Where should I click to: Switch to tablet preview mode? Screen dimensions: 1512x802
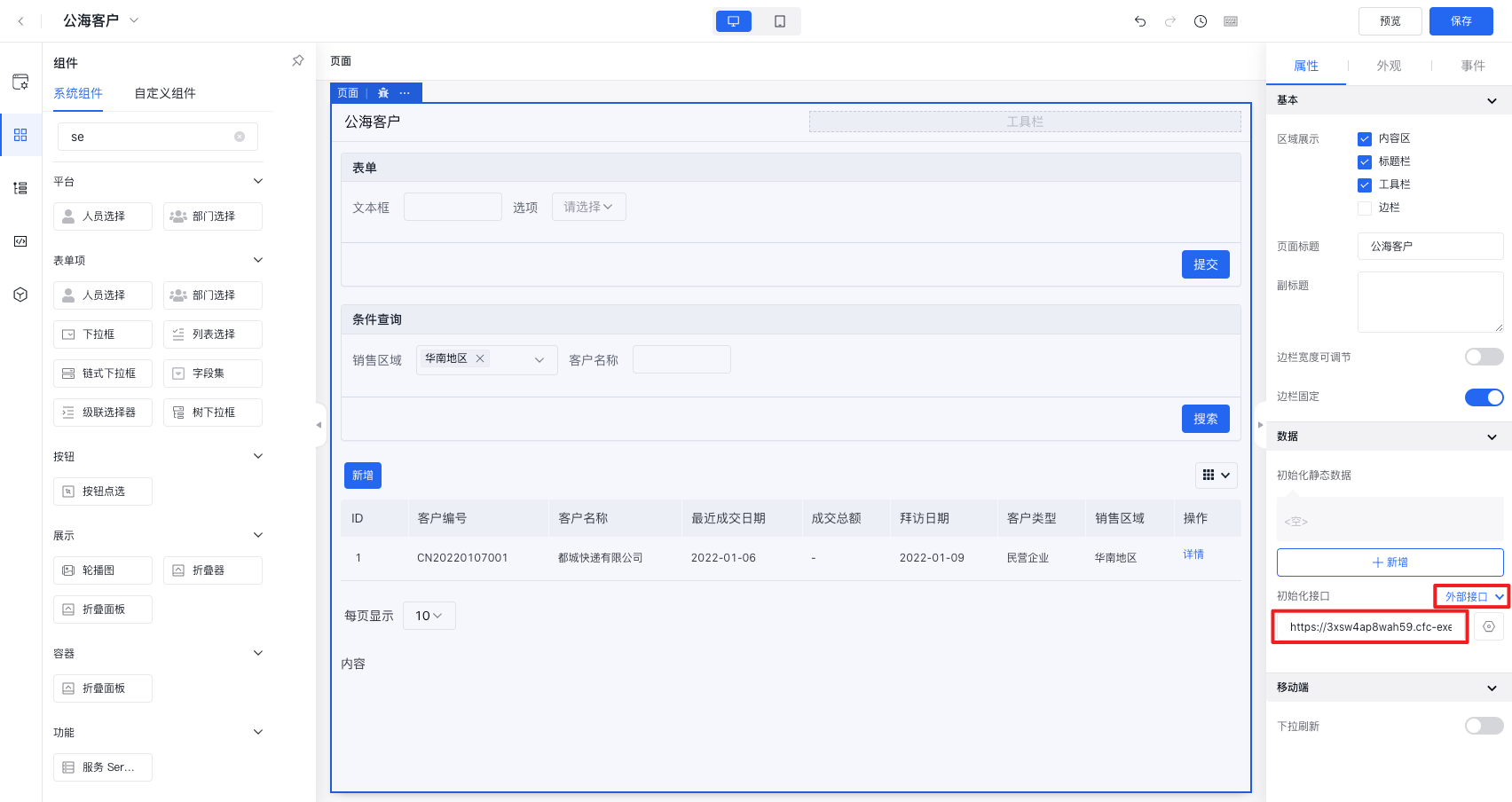click(x=779, y=21)
